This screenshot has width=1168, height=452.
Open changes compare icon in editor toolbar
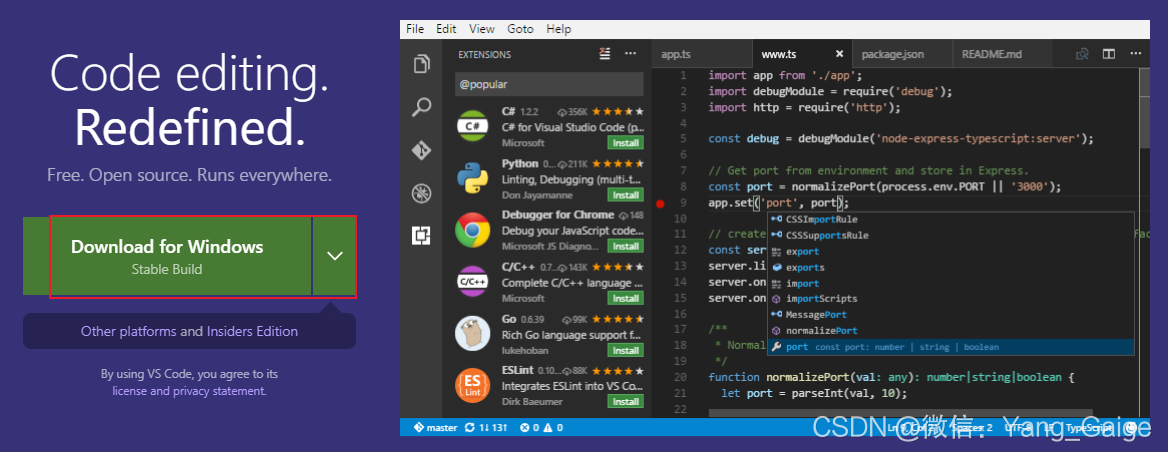pyautogui.click(x=1082, y=54)
